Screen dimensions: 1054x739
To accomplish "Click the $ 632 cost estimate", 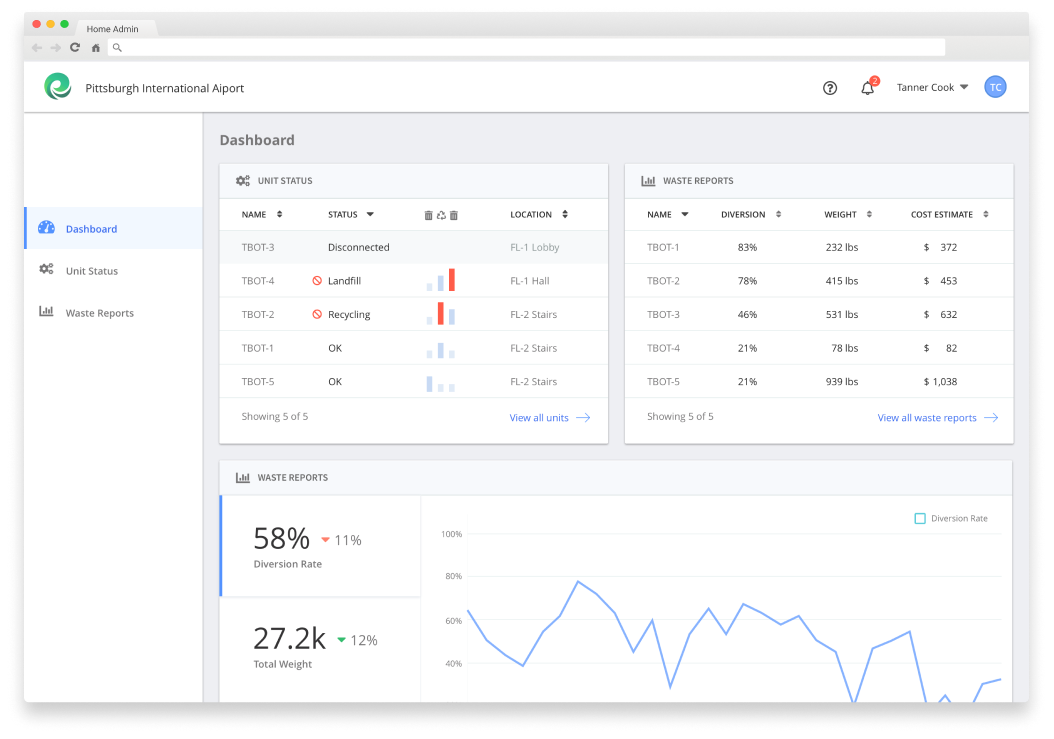I will 940,314.
